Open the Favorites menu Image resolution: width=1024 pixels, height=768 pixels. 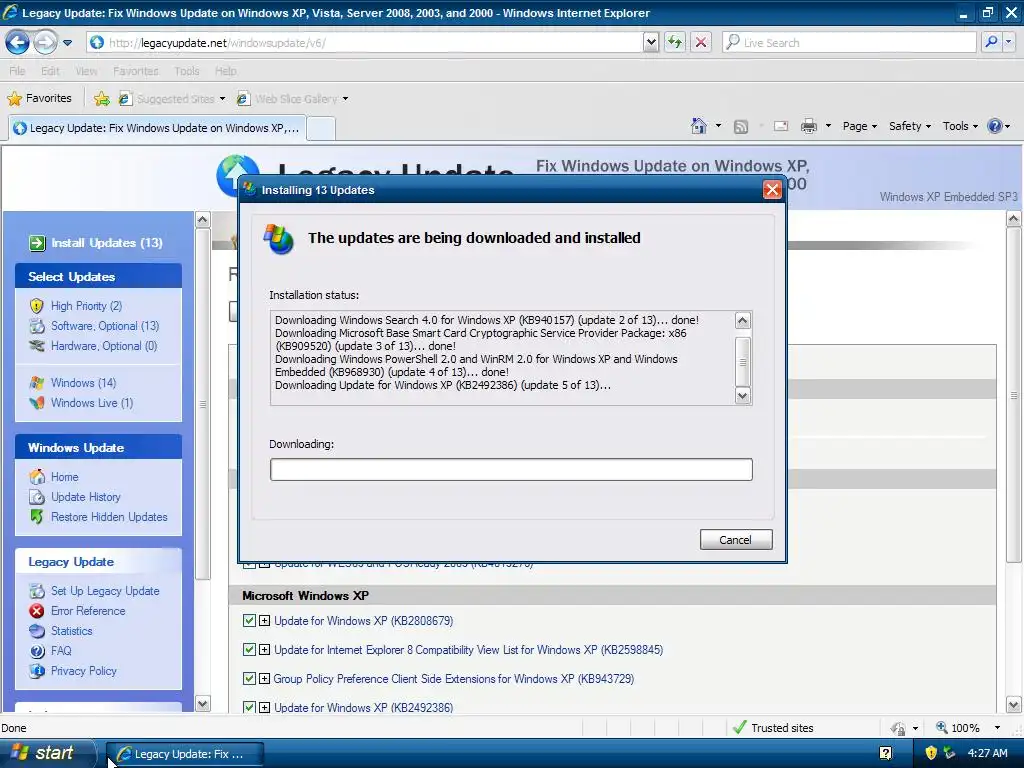(135, 71)
